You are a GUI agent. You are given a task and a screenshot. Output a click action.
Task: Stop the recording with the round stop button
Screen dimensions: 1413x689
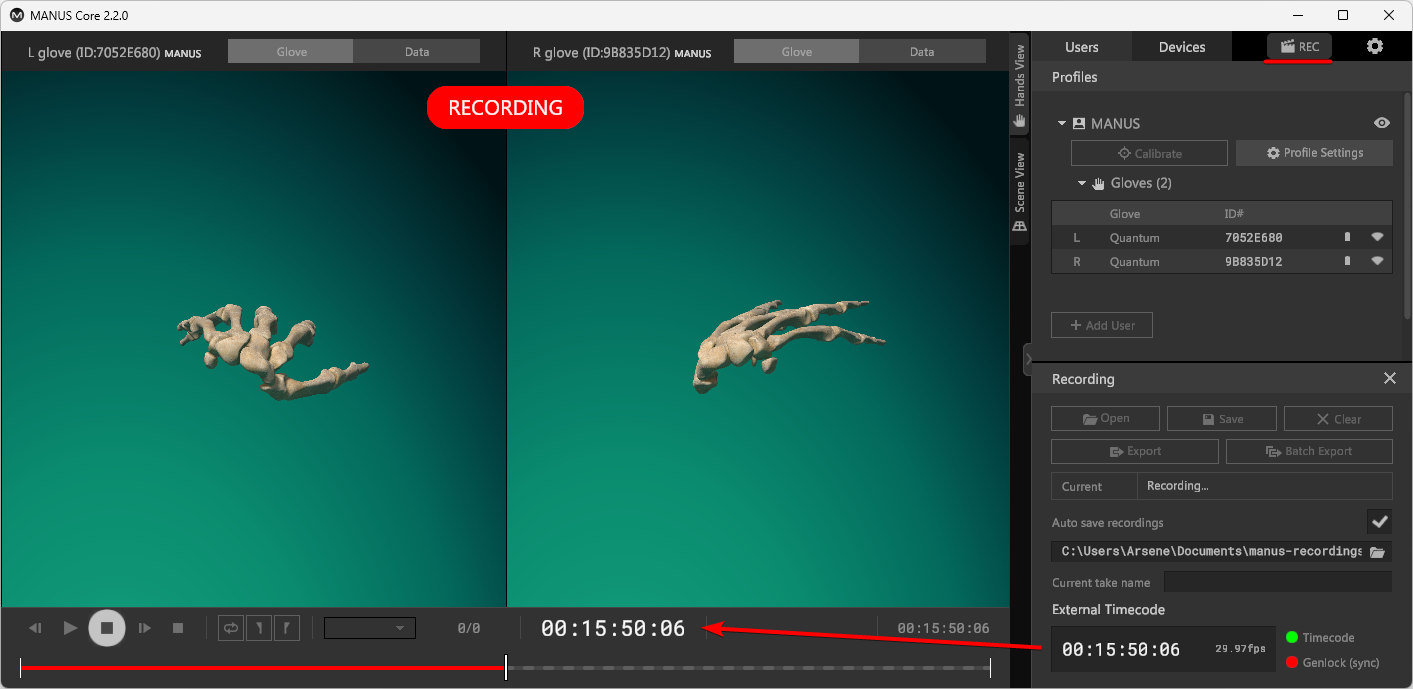click(107, 628)
